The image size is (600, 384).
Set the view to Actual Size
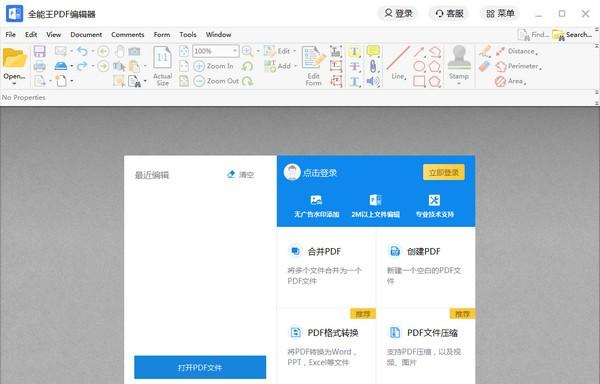click(x=162, y=66)
